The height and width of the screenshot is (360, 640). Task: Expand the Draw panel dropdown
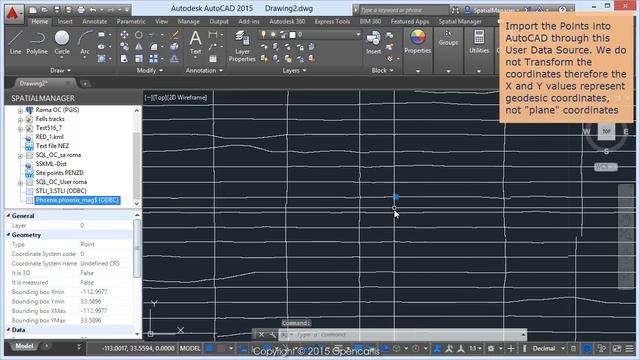click(x=60, y=70)
